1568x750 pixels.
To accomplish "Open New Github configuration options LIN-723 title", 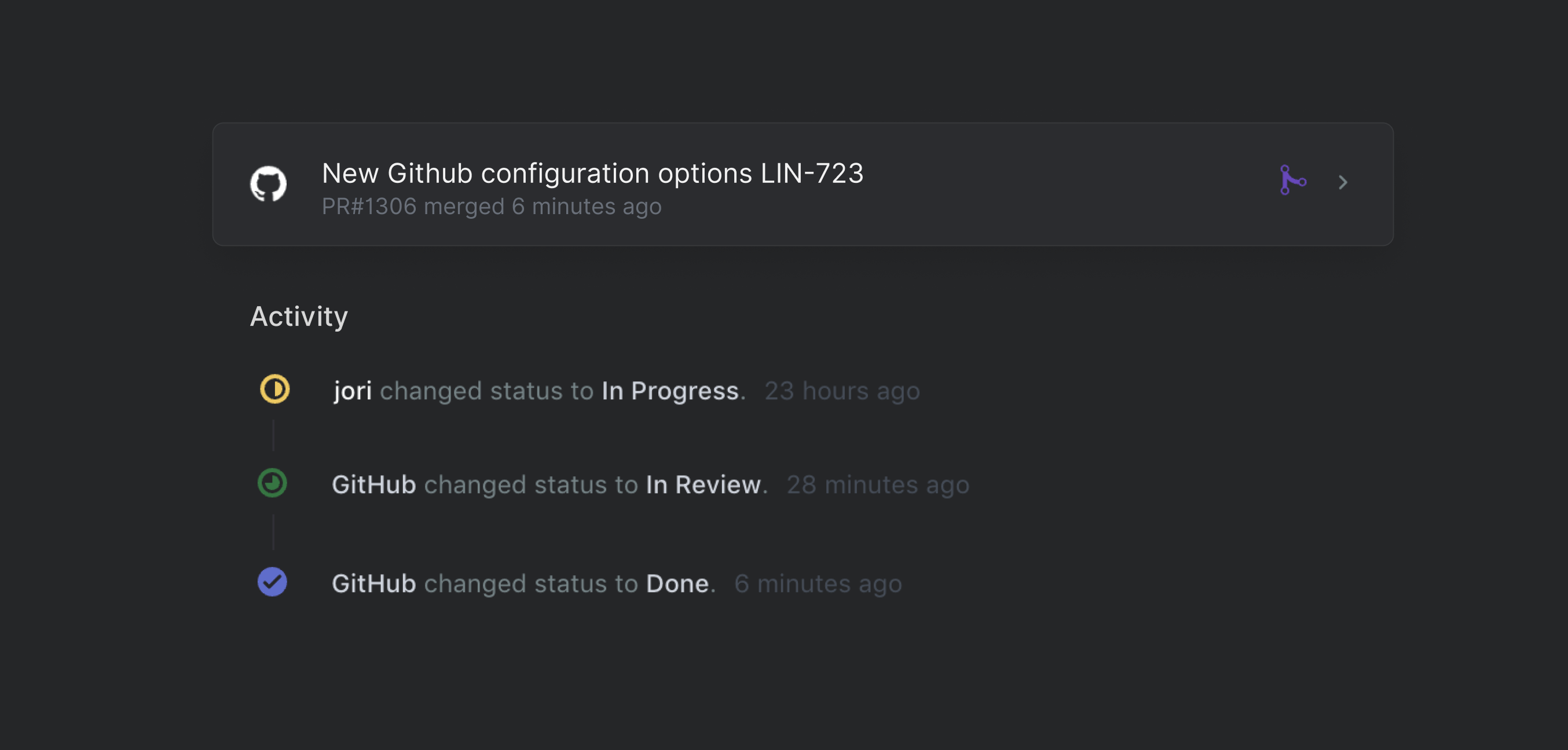I will (x=592, y=174).
